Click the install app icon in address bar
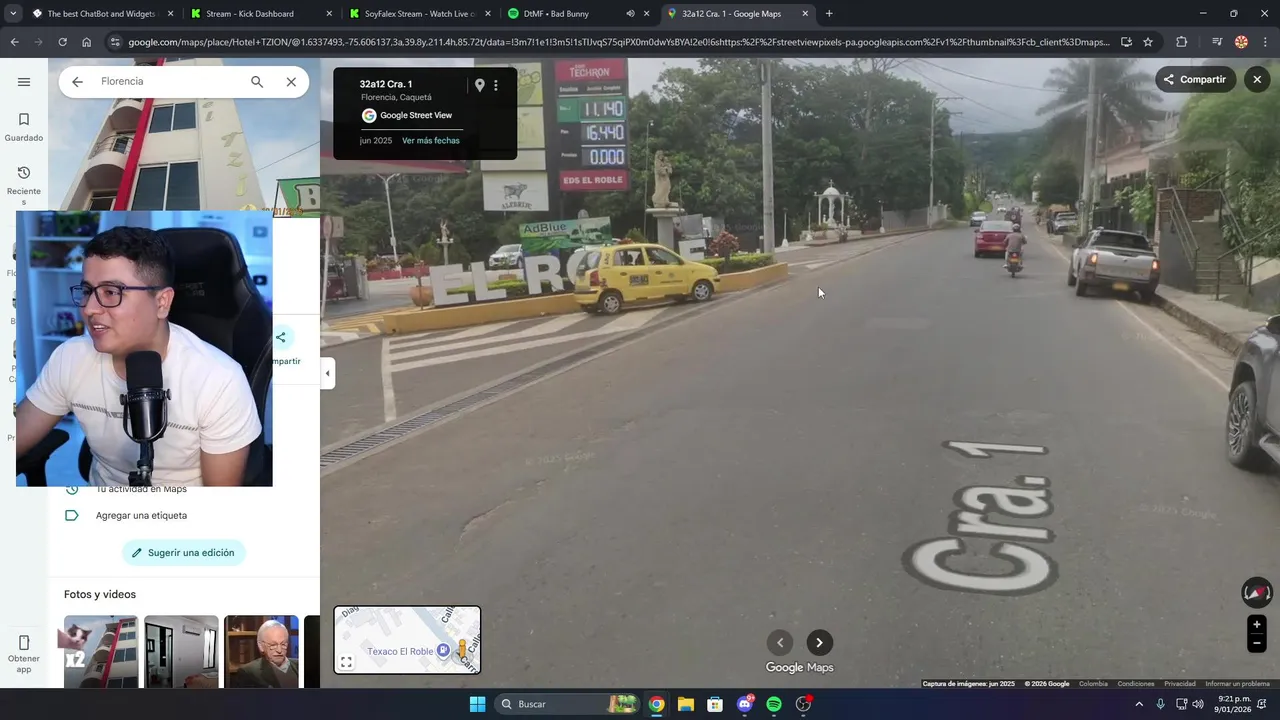This screenshot has width=1280, height=720. click(x=1126, y=42)
